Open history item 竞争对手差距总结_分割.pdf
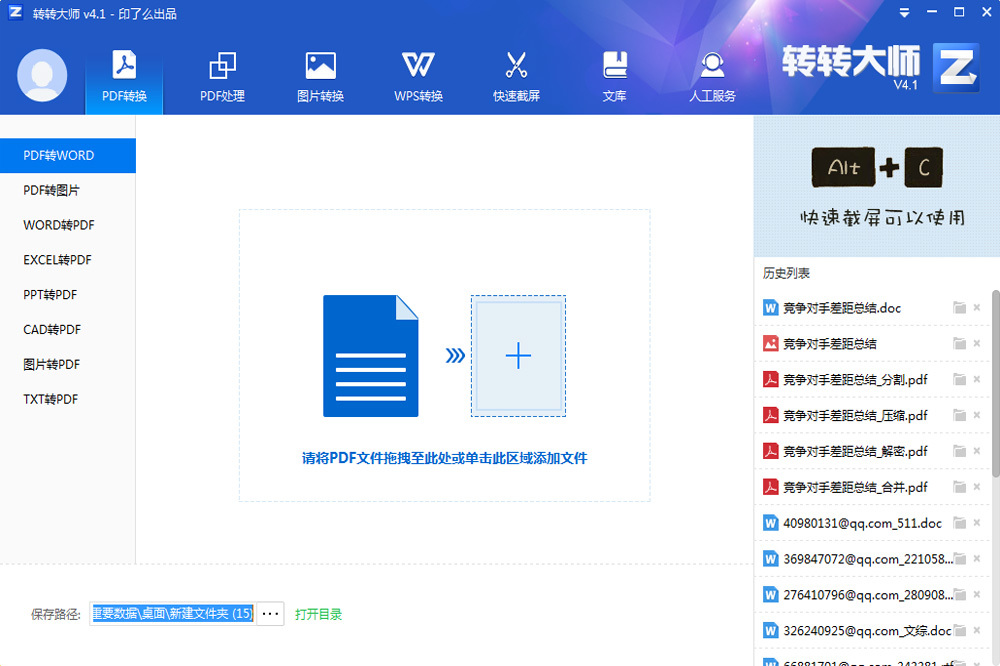The height and width of the screenshot is (666, 1000). click(855, 380)
